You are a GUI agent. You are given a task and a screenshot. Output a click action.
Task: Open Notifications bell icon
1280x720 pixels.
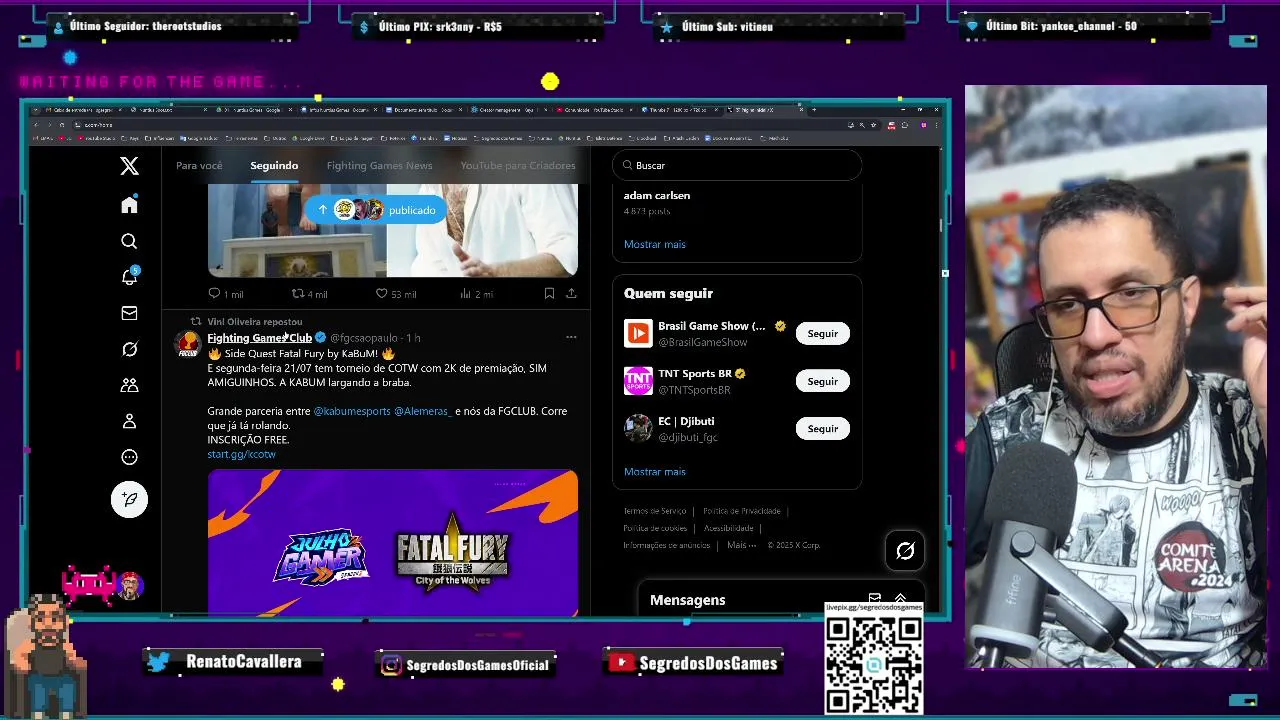pos(129,277)
